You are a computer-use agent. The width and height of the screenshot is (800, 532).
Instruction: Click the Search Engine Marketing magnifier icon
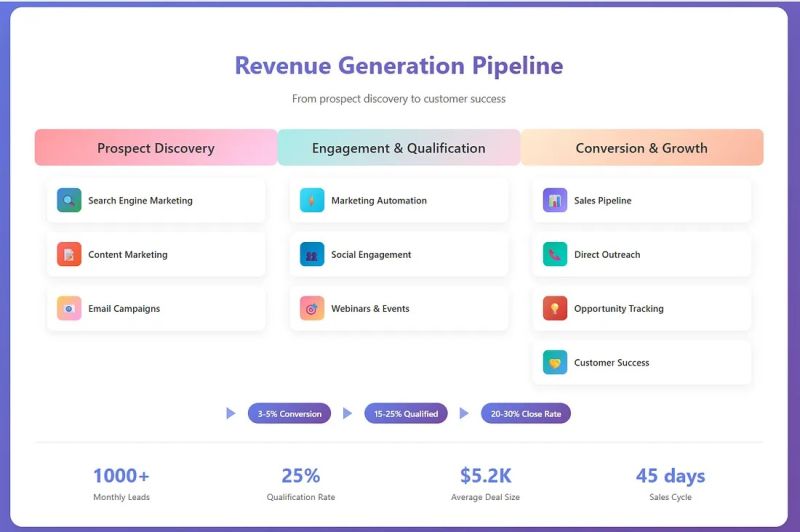coord(69,200)
